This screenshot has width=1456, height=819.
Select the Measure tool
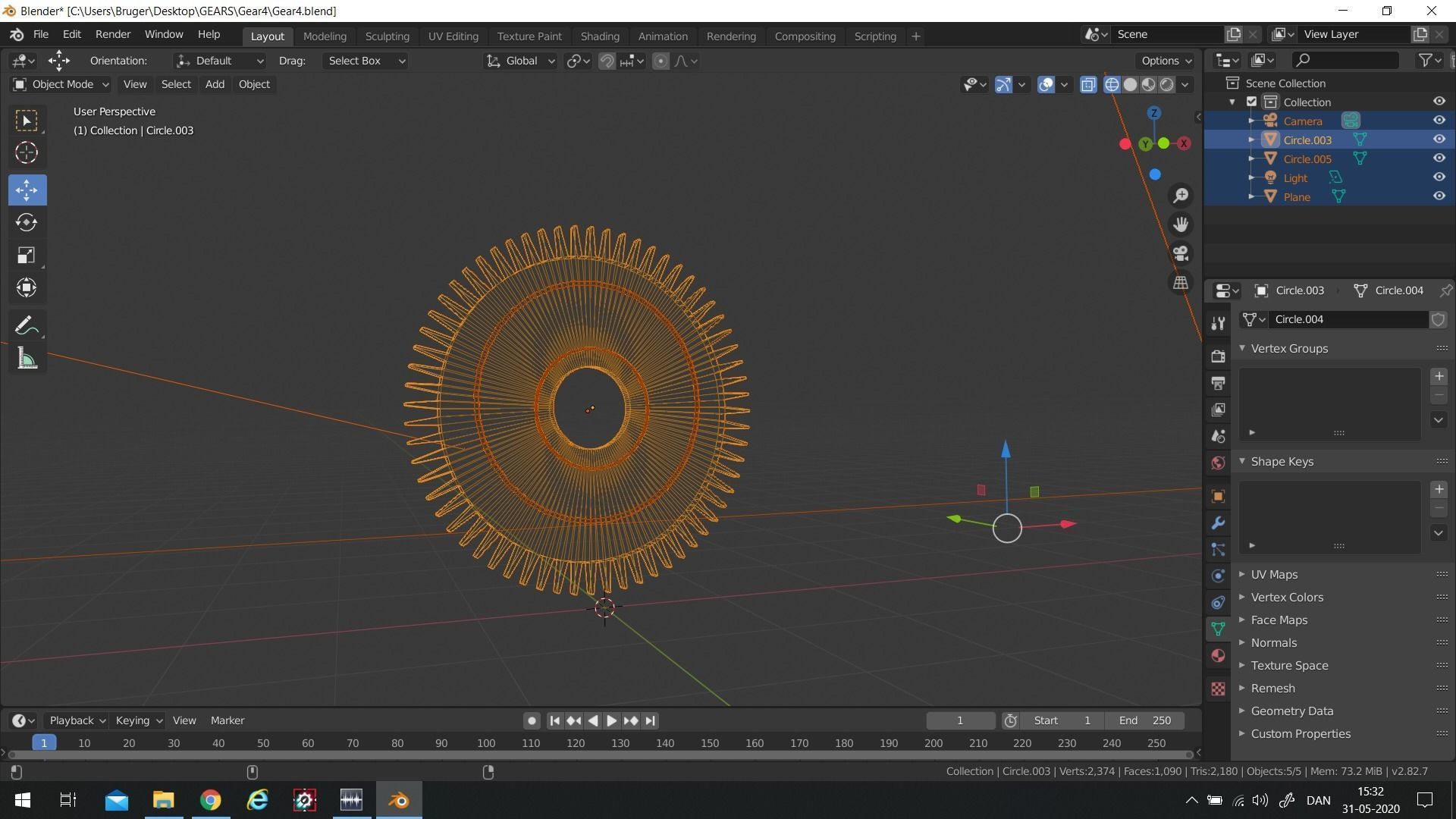[x=27, y=359]
